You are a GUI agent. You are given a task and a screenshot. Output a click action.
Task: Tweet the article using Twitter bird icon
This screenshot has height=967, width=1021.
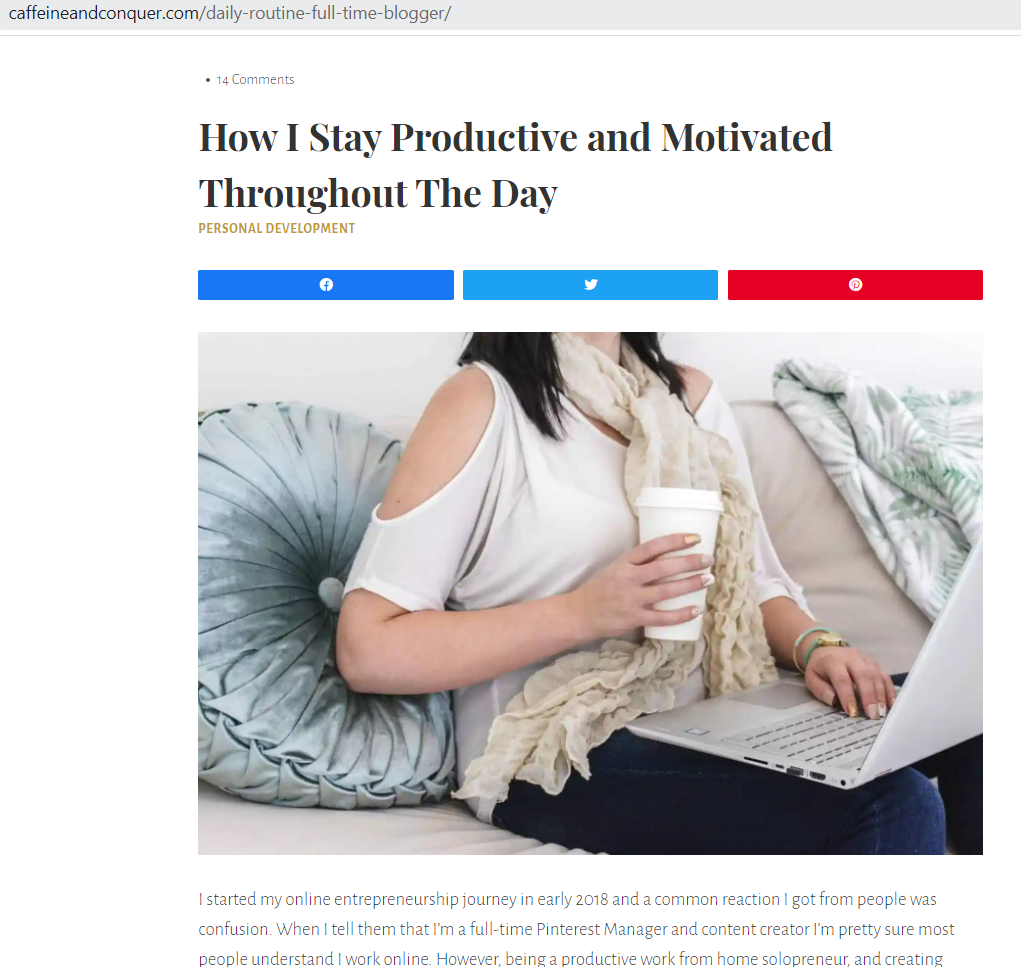(x=591, y=285)
